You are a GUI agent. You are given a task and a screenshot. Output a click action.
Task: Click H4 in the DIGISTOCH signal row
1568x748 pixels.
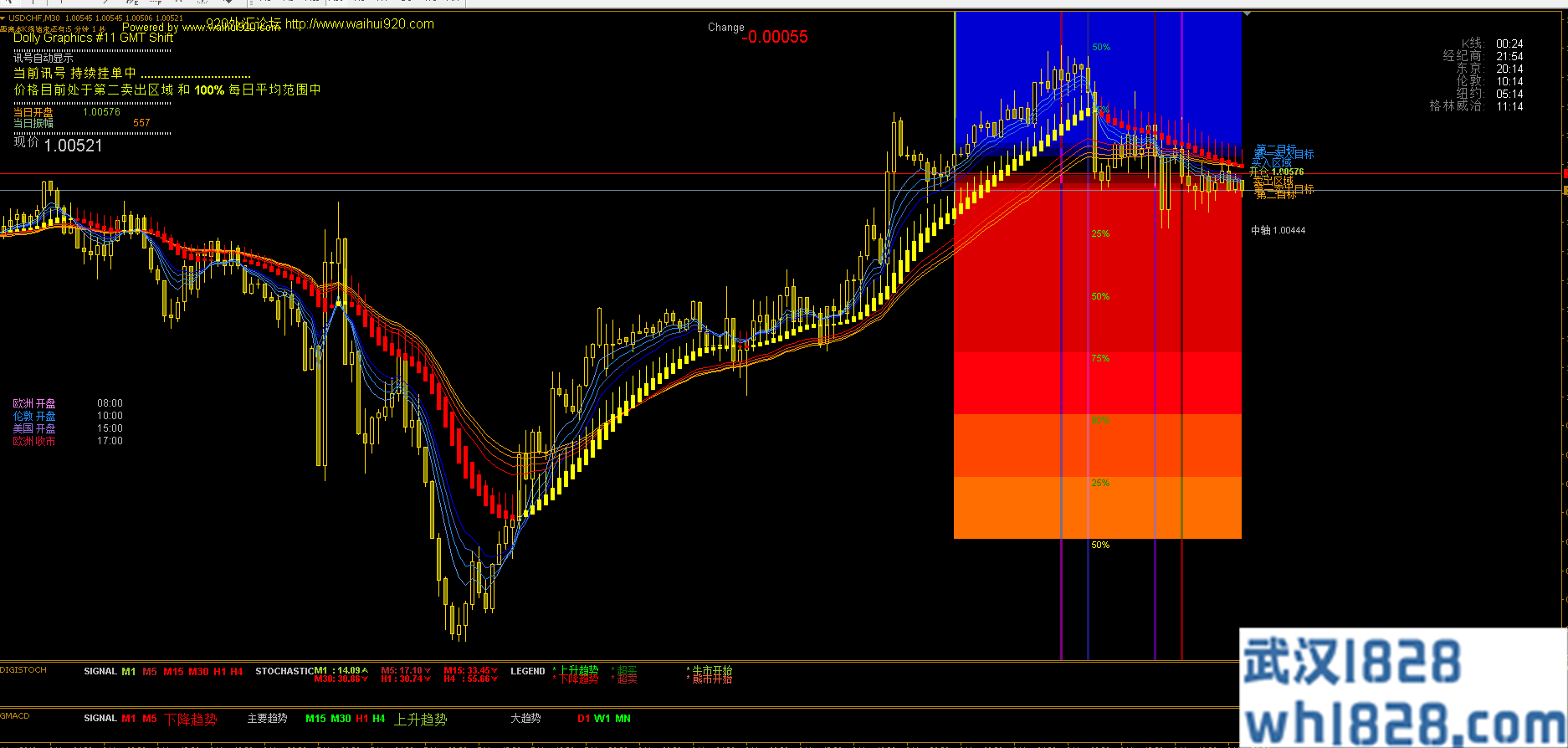click(x=237, y=672)
